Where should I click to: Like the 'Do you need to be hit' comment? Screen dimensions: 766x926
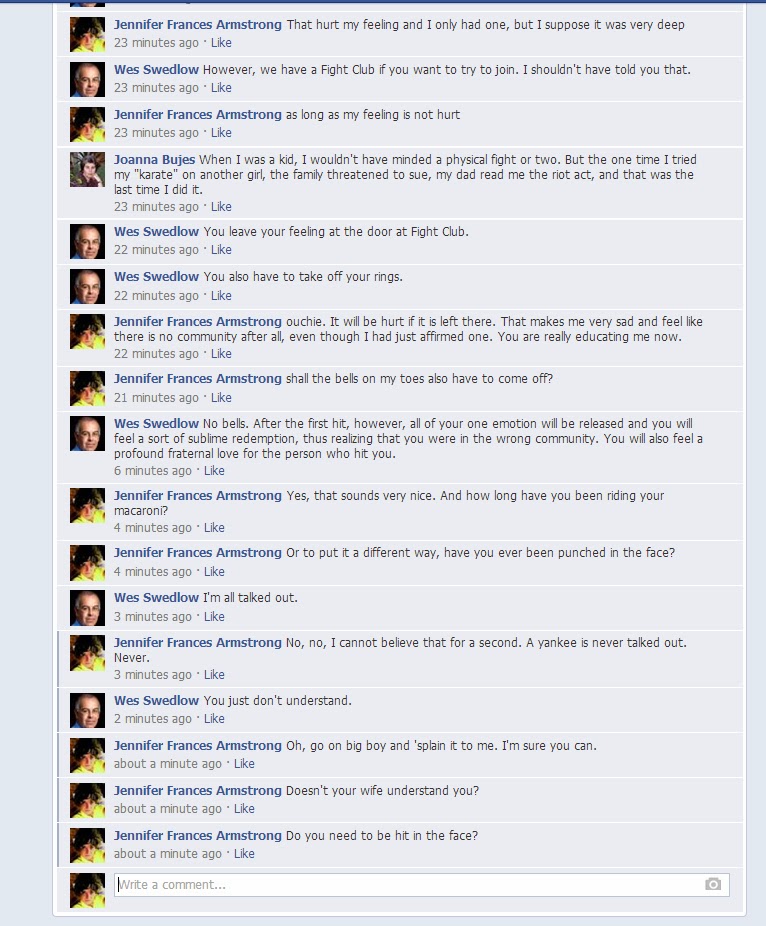click(x=244, y=853)
